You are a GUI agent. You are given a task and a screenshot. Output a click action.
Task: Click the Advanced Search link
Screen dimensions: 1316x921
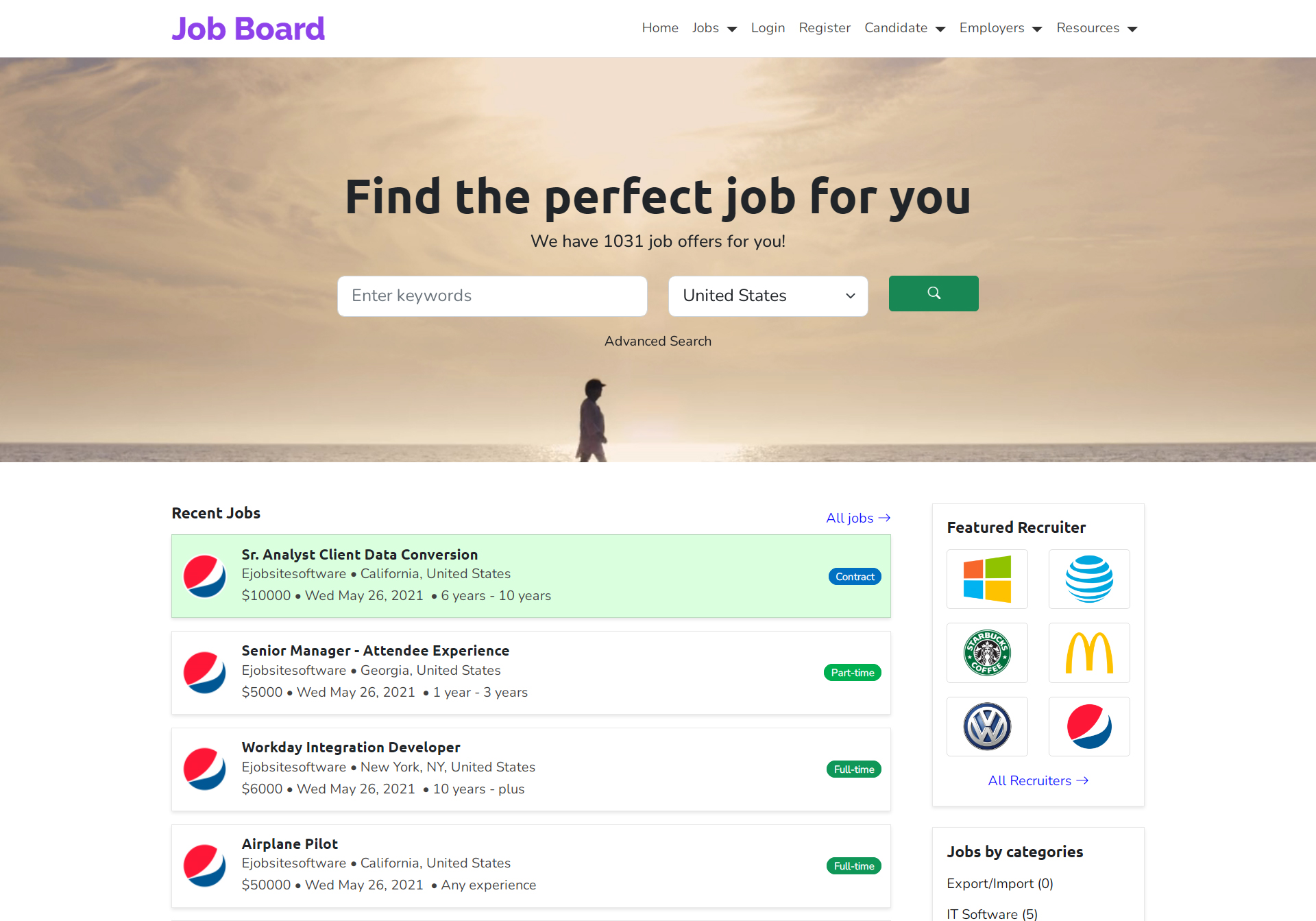click(658, 341)
